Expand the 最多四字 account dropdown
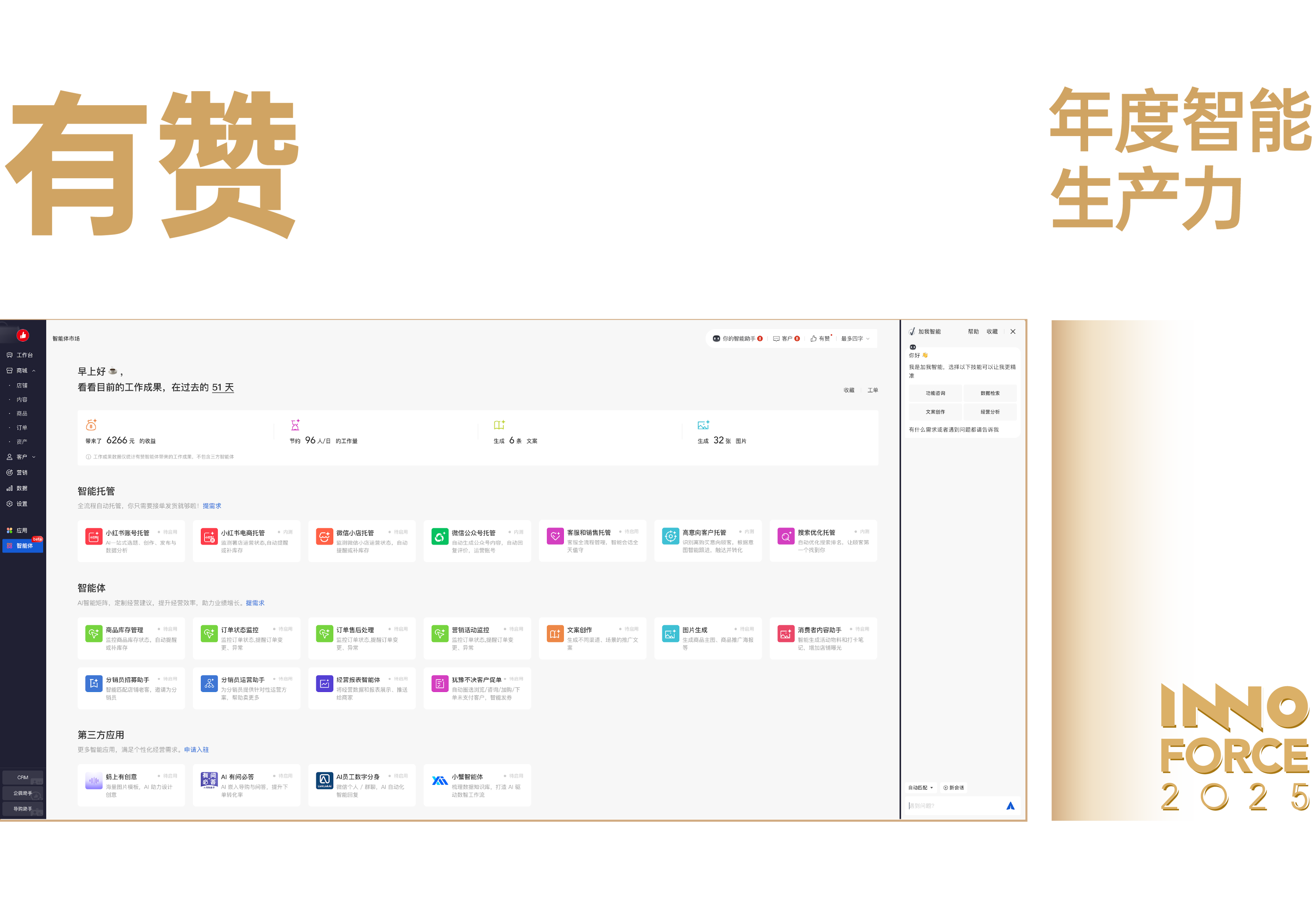 pos(855,339)
